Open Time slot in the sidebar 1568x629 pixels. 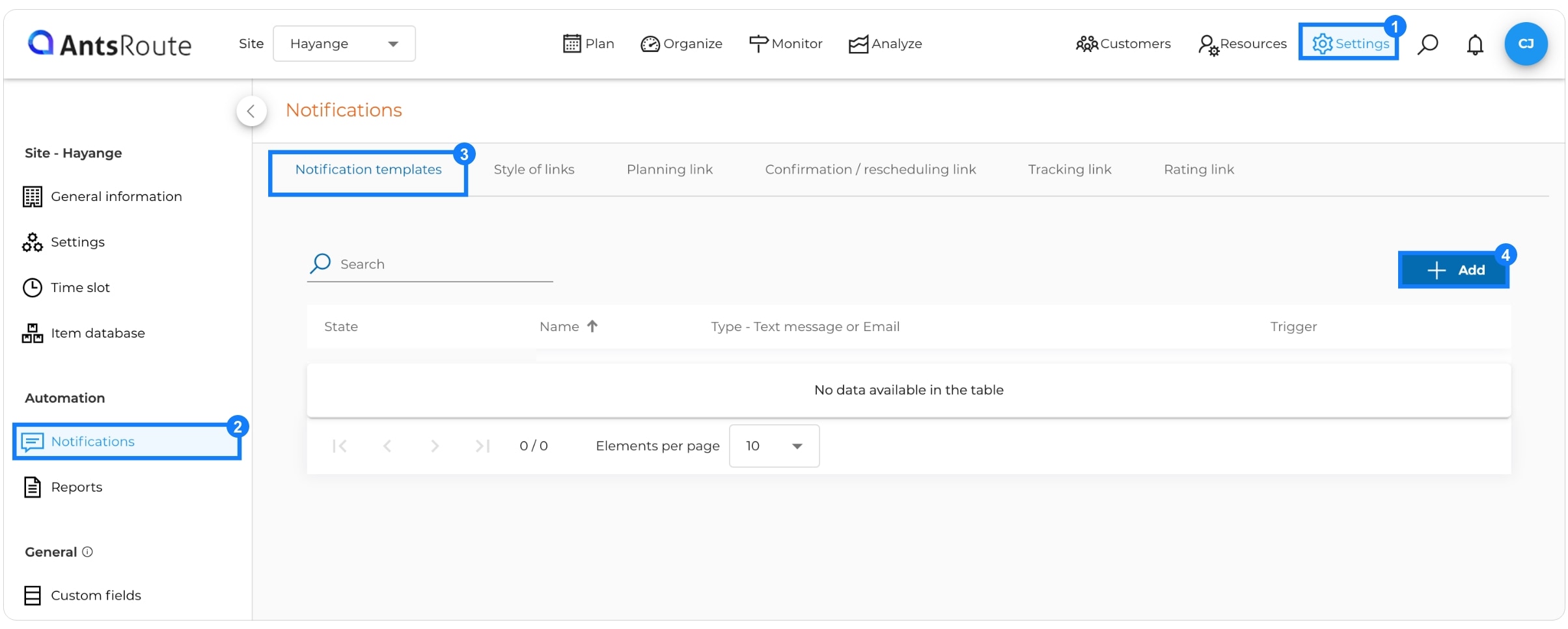(66, 288)
